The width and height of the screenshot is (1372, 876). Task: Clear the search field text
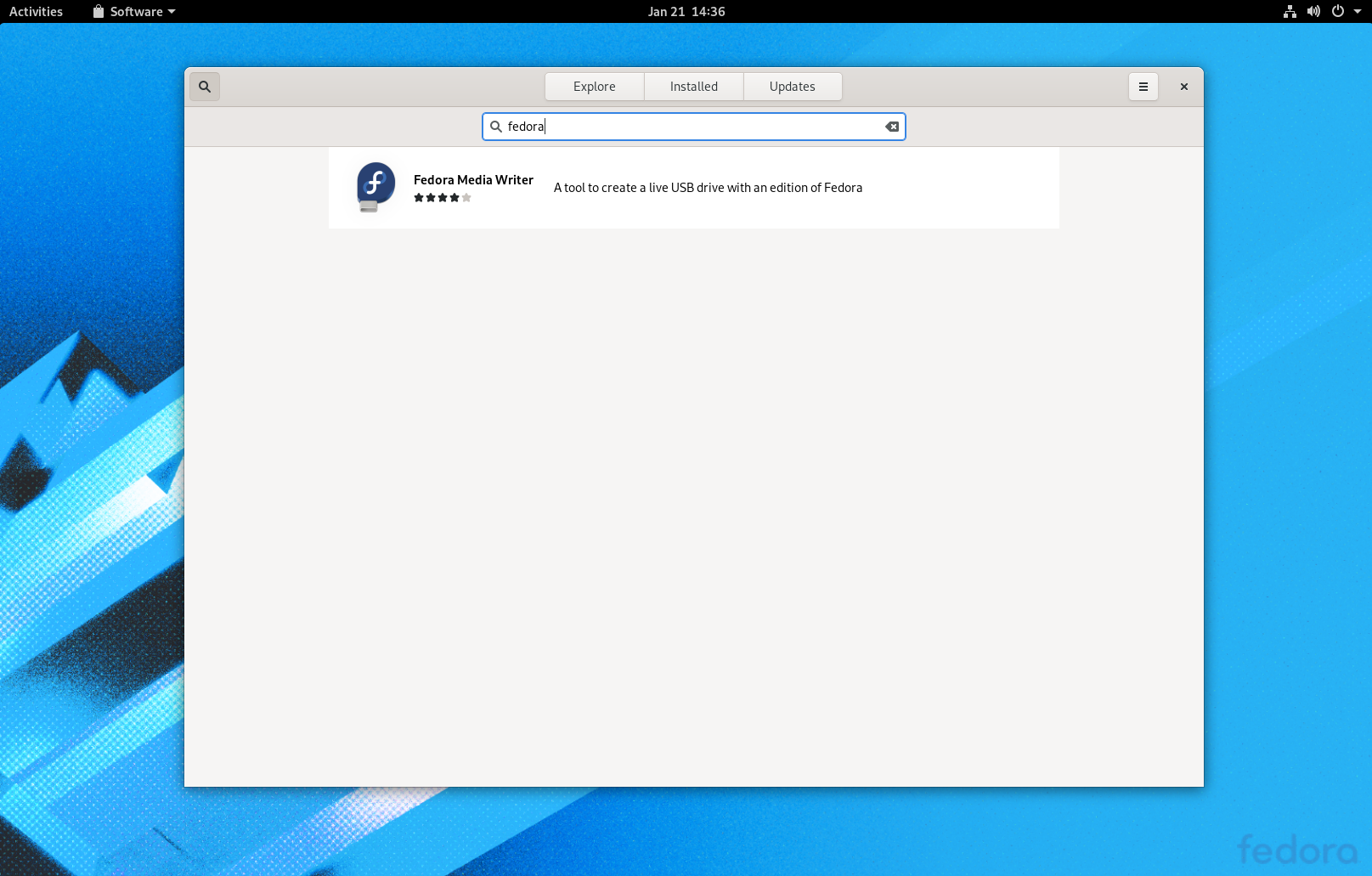click(x=892, y=127)
